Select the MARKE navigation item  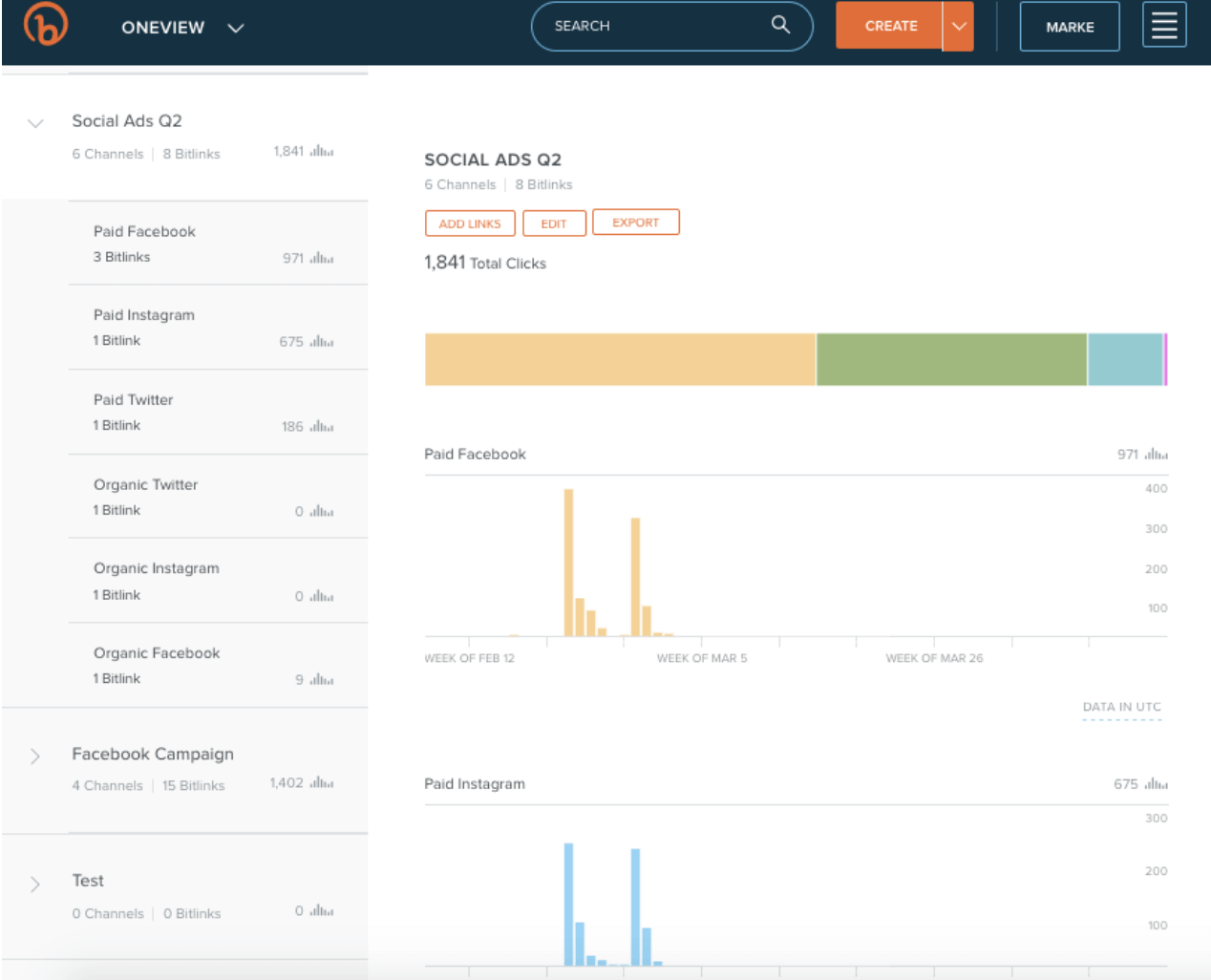pyautogui.click(x=1069, y=26)
